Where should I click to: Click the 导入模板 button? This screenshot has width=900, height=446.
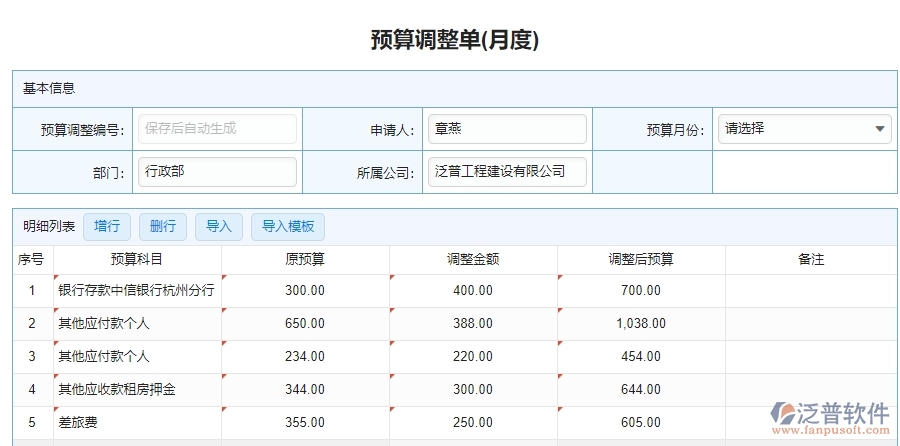coord(288,226)
